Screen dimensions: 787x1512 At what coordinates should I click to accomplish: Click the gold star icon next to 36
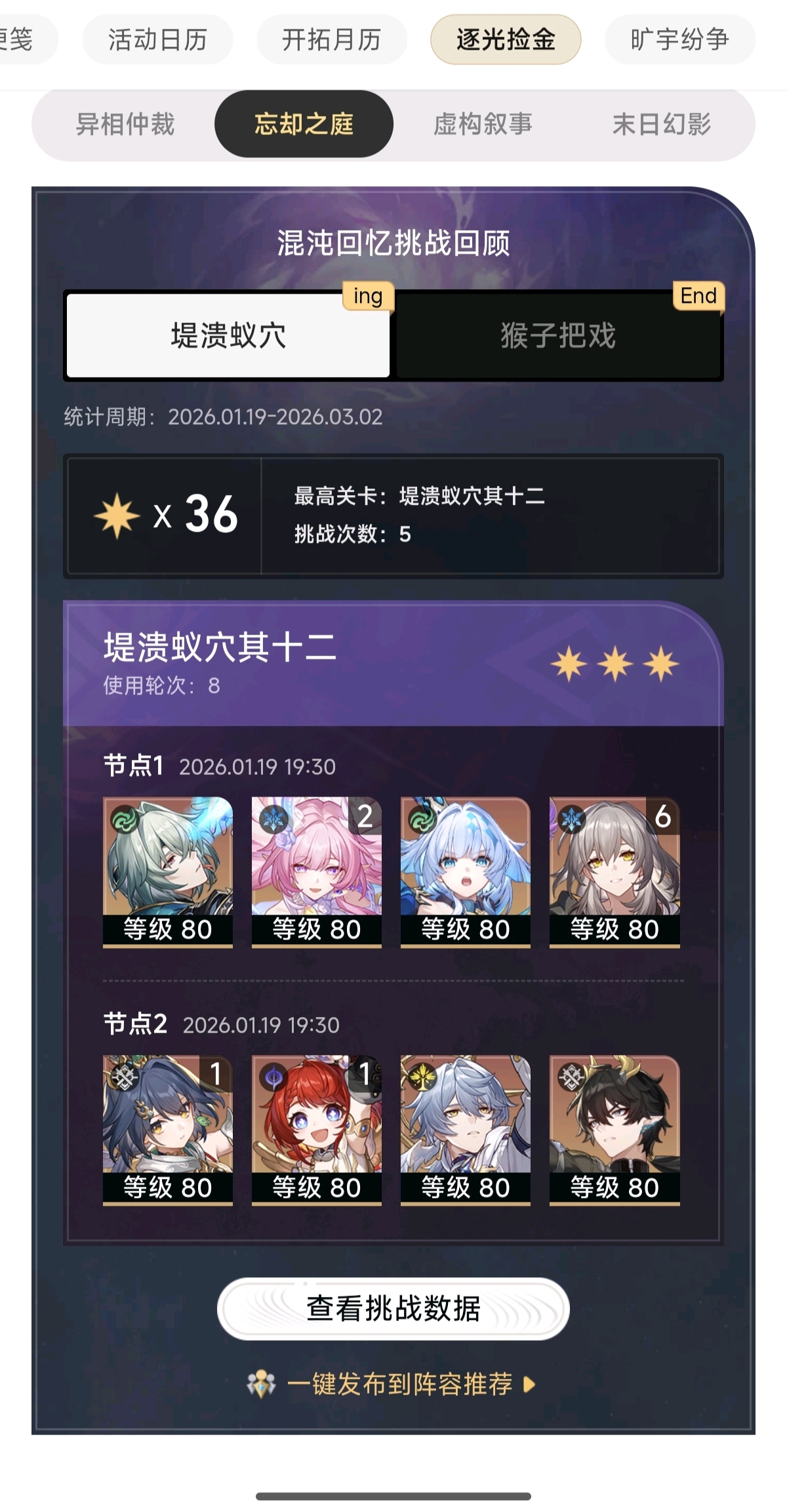(x=117, y=516)
